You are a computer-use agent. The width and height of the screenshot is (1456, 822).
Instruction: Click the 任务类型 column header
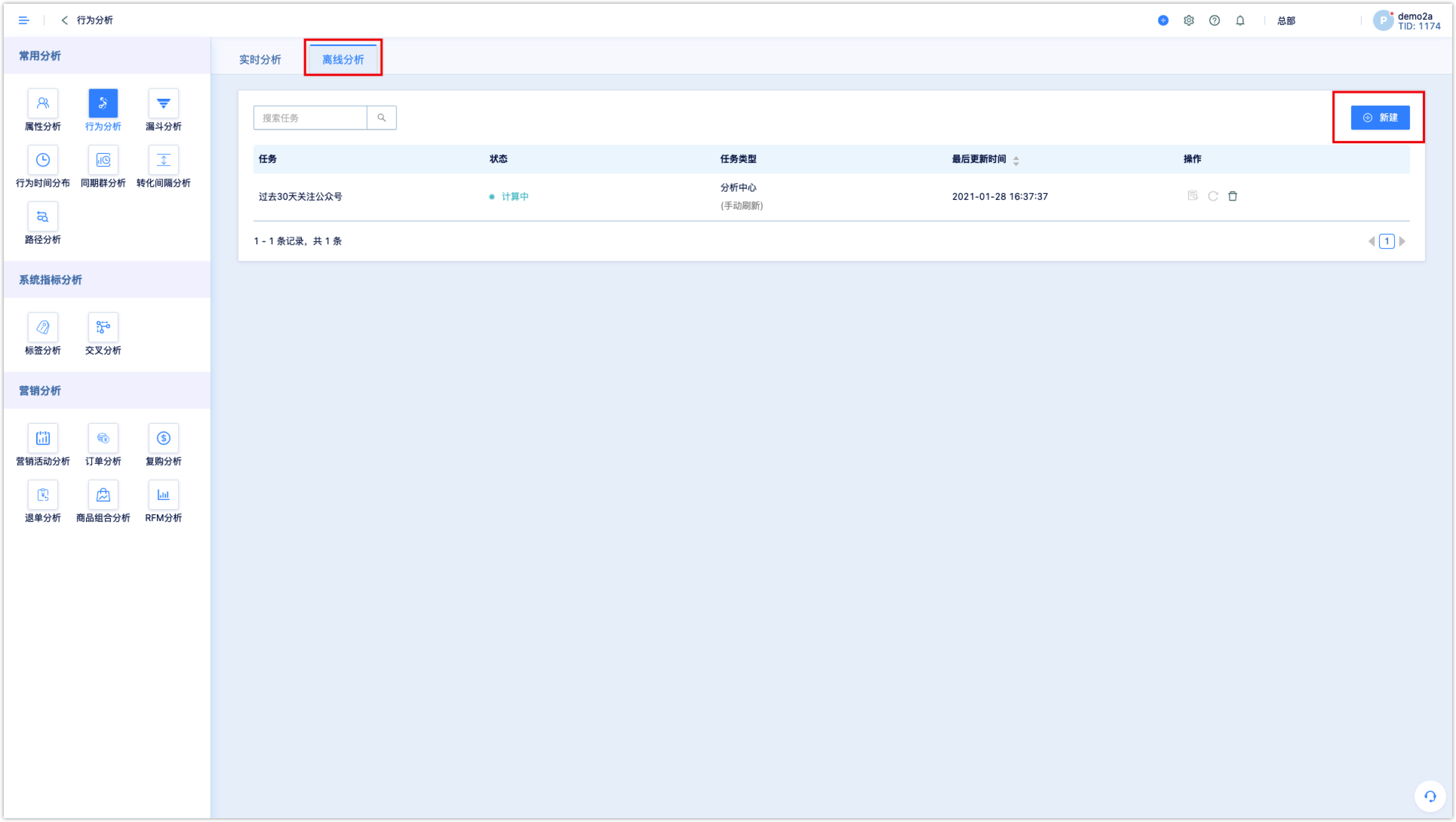click(737, 159)
